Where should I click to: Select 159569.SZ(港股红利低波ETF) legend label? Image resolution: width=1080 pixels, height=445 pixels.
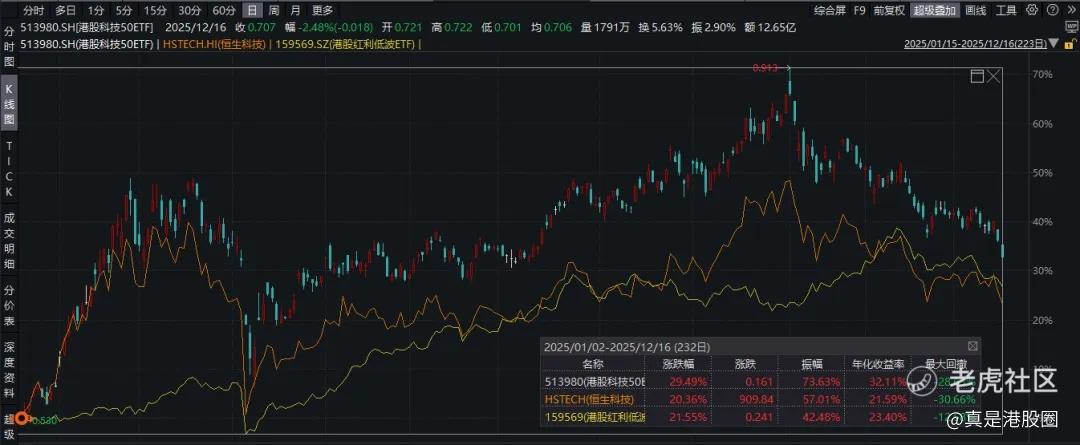point(344,44)
